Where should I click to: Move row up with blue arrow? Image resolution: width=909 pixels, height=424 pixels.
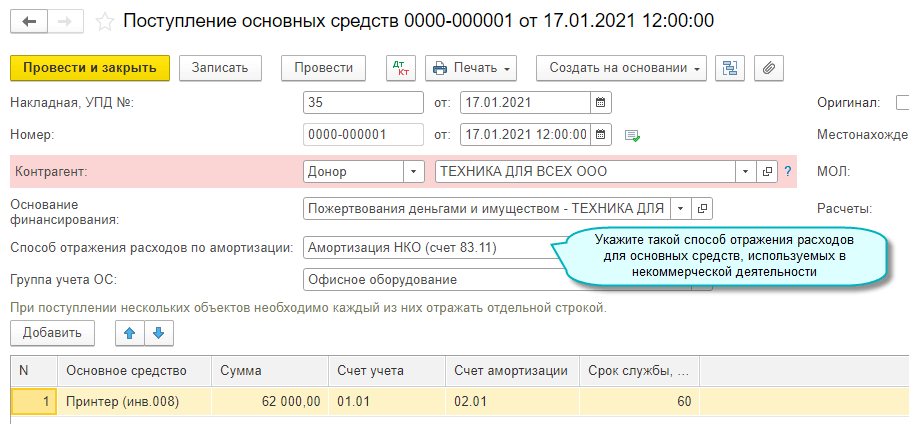130,333
